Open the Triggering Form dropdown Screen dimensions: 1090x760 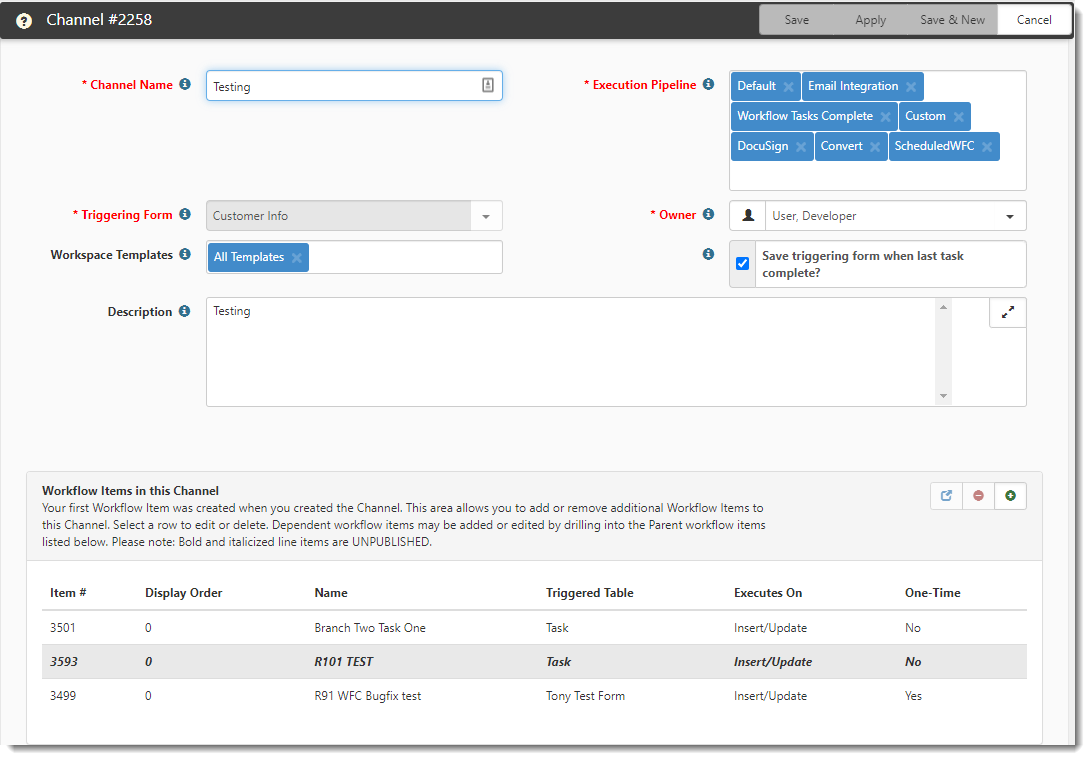tap(486, 216)
